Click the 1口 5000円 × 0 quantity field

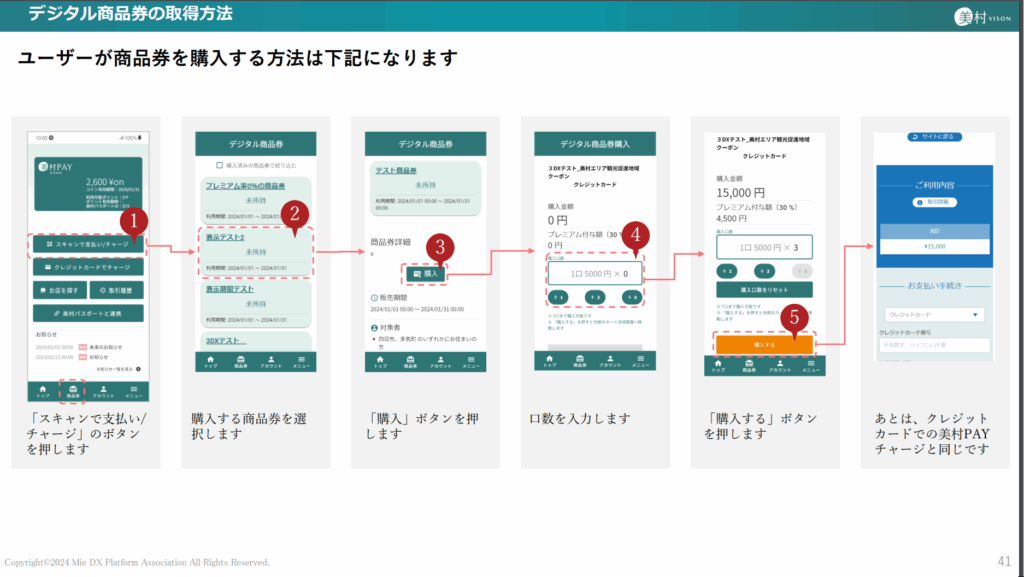pos(595,273)
